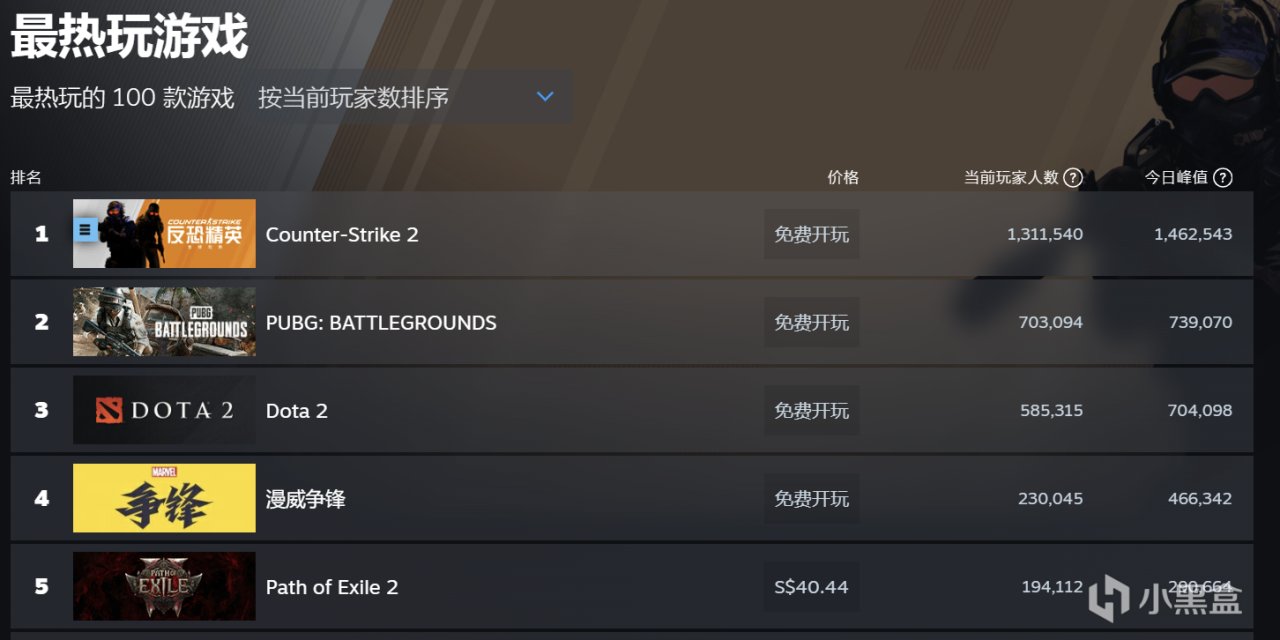Click the S$40.44 price button
This screenshot has width=1280, height=640.
pos(811,586)
